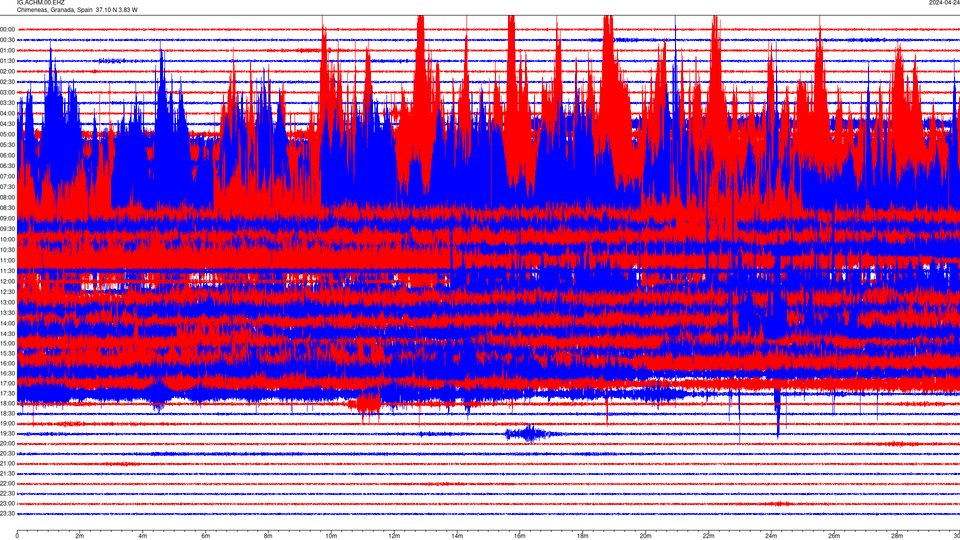Select the 21:30 time row label
The image size is (960, 540).
7,473
